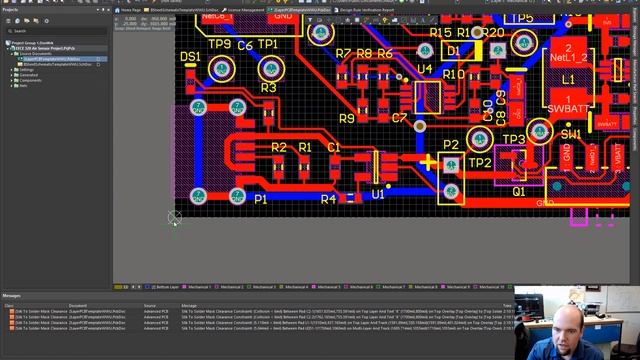Open the Design Rule Verification Report tab
The width and height of the screenshot is (640, 360).
[x=364, y=10]
